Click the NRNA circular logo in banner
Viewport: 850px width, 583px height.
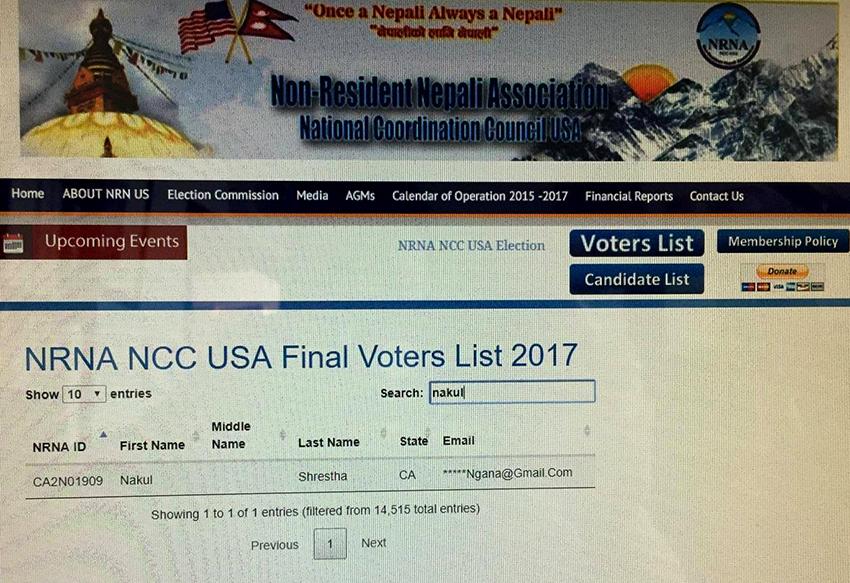coord(727,36)
